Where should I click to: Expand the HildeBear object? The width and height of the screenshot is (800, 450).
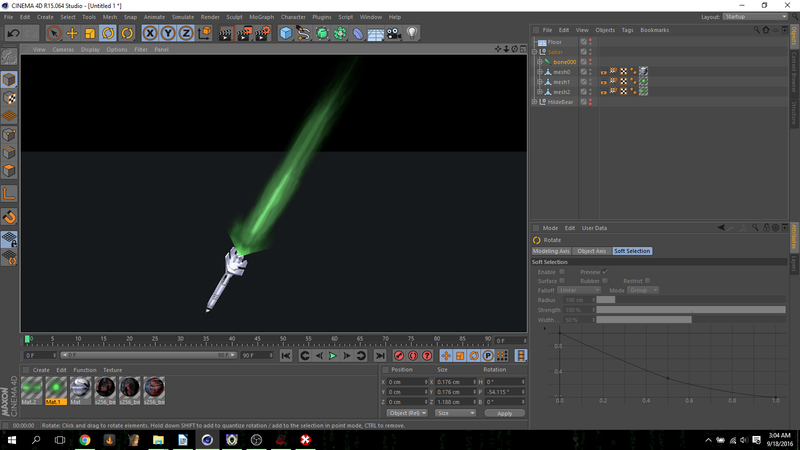(x=535, y=102)
